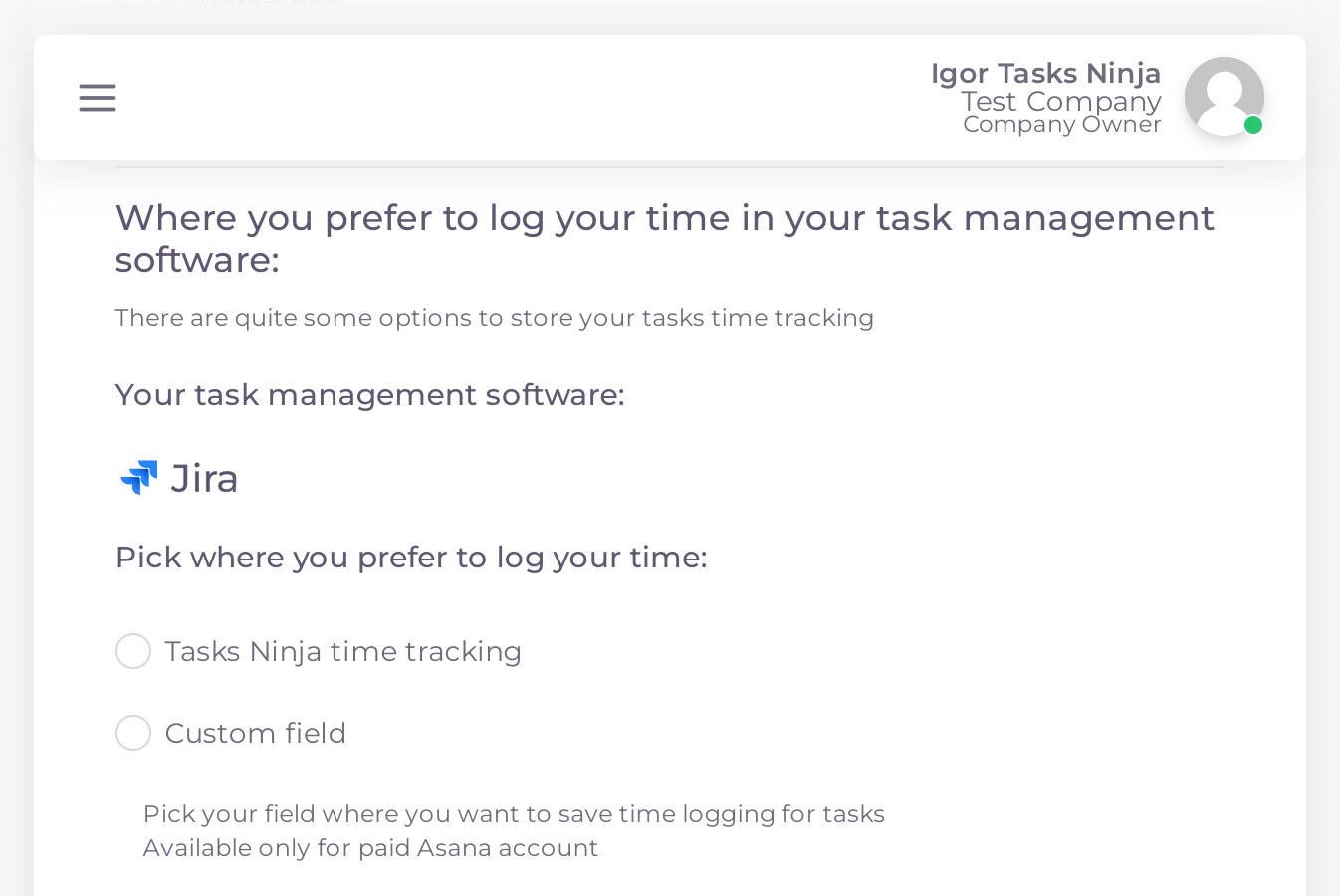1340x896 pixels.
Task: Click the "Tasks Ninja time tracking" label text
Action: point(342,651)
